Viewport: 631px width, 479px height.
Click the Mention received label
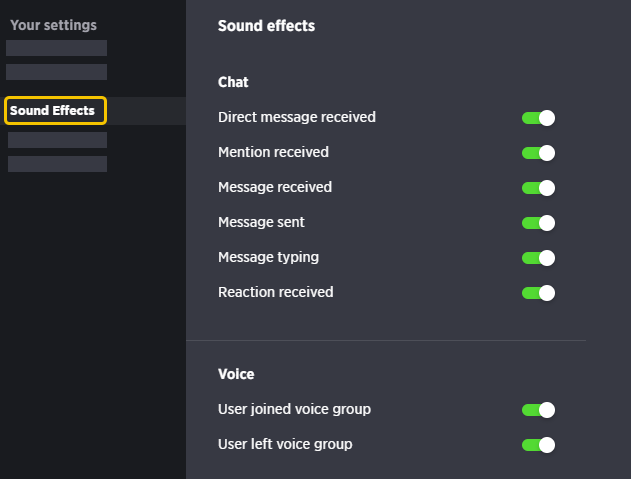point(273,152)
